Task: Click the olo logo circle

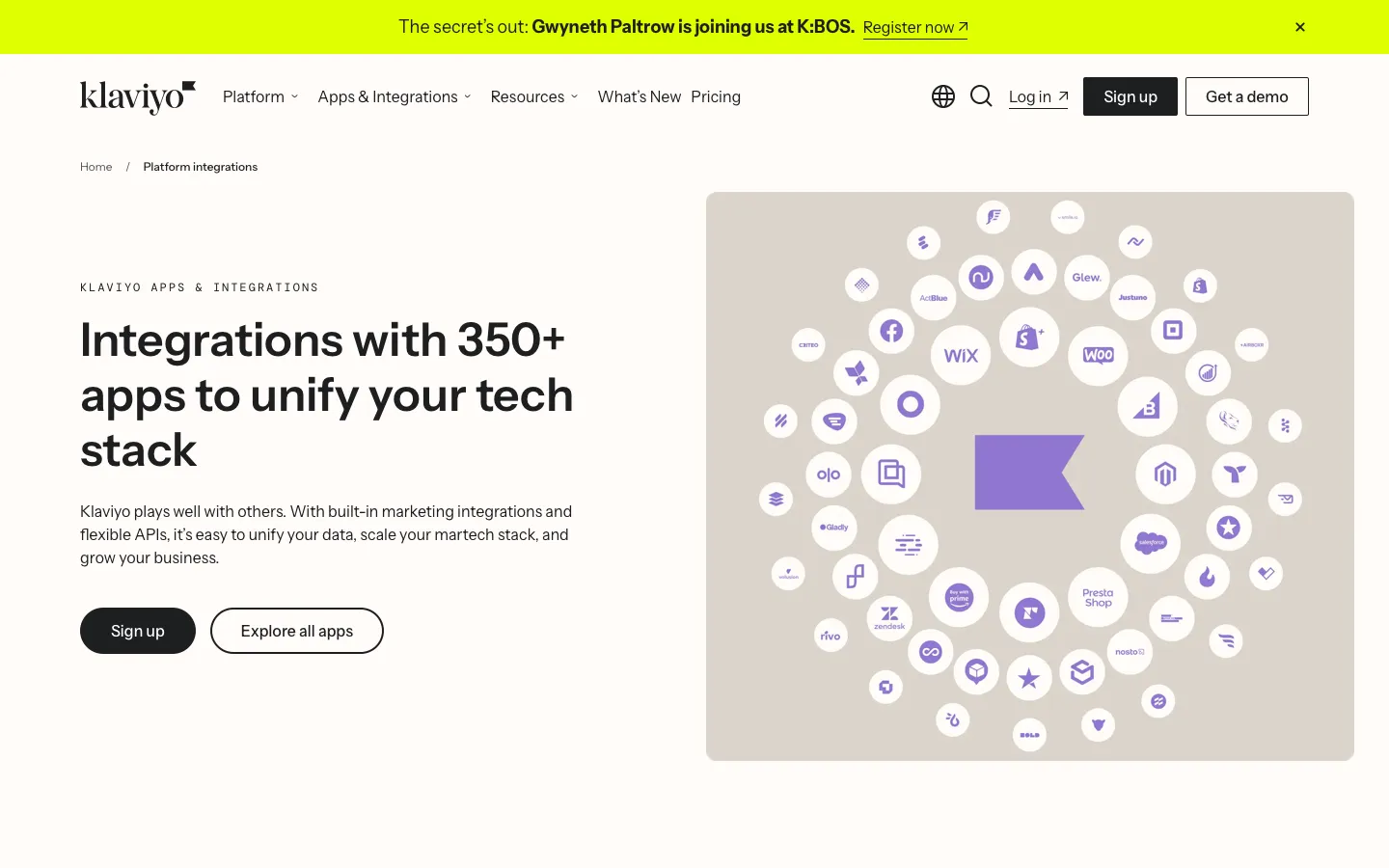Action: click(x=829, y=475)
